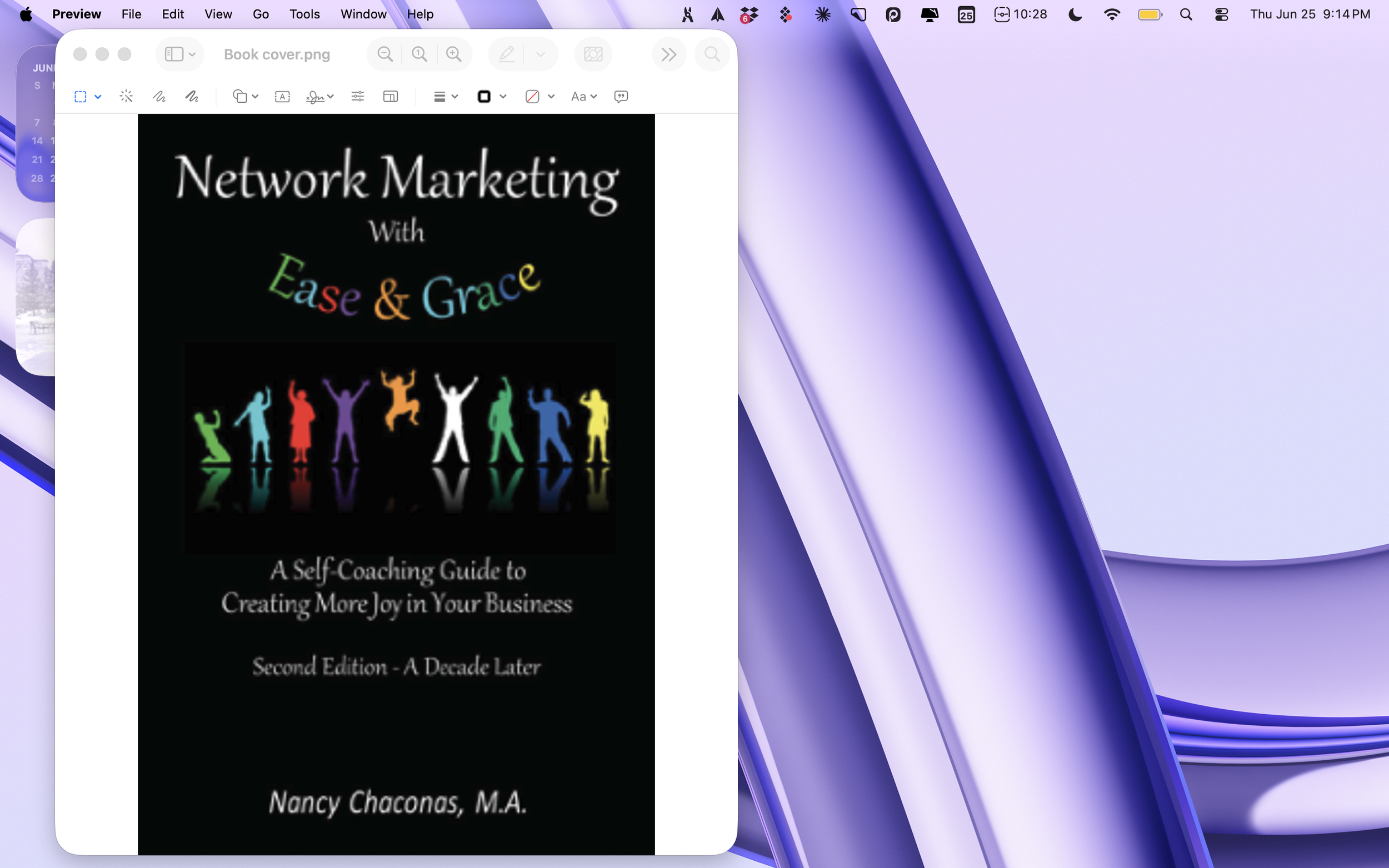Image resolution: width=1389 pixels, height=868 pixels.
Task: Click the Book cover.png window title
Action: point(277,54)
